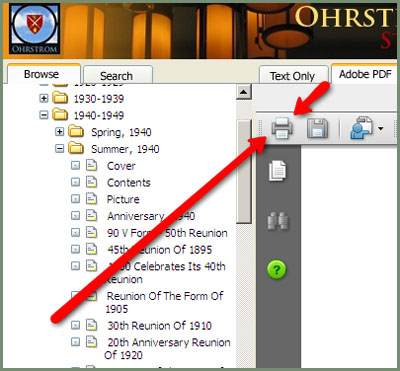
Task: Switch to the Text Only tab
Action: [x=293, y=76]
